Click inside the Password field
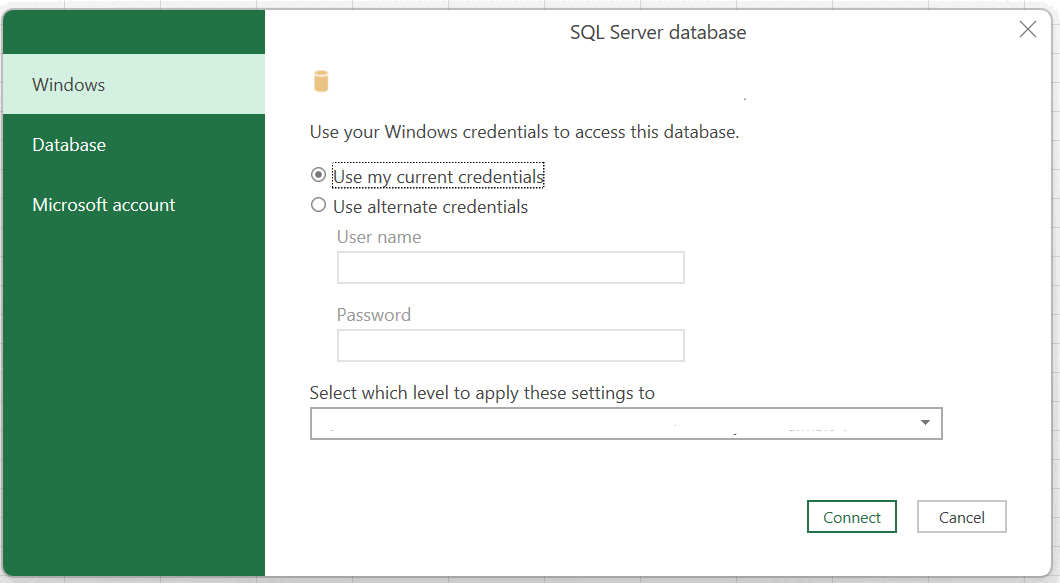The image size is (1060, 583). [510, 345]
